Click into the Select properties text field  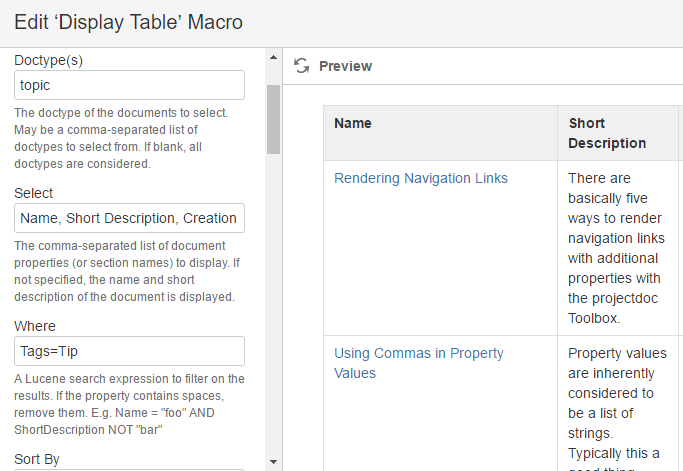(129, 218)
